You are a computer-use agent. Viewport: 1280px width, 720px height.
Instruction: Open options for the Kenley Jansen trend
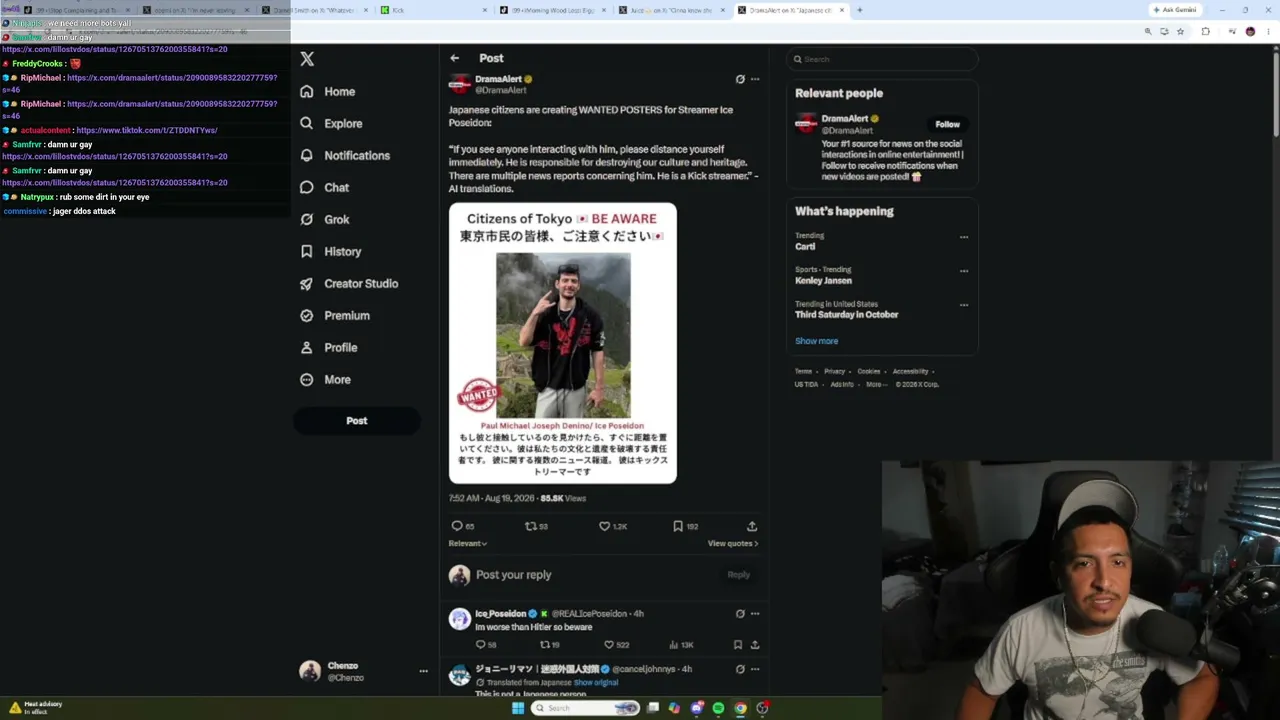(964, 271)
